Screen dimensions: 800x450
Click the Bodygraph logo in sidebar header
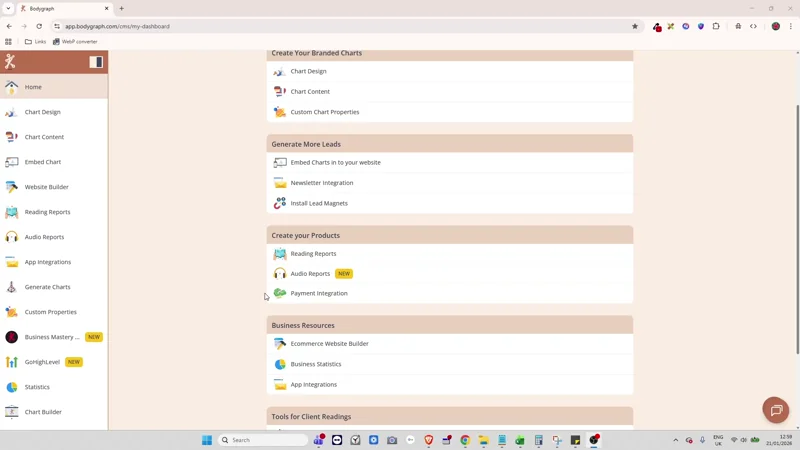(10, 62)
